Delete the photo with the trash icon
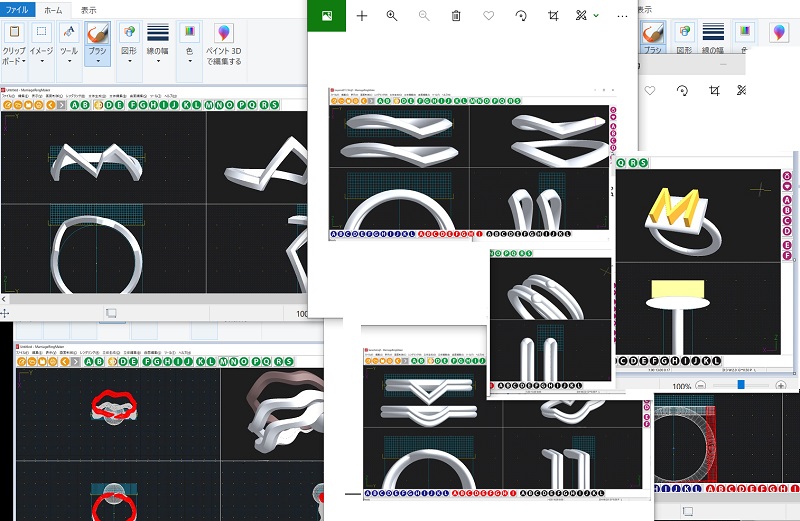This screenshot has height=521, width=800. 456,16
